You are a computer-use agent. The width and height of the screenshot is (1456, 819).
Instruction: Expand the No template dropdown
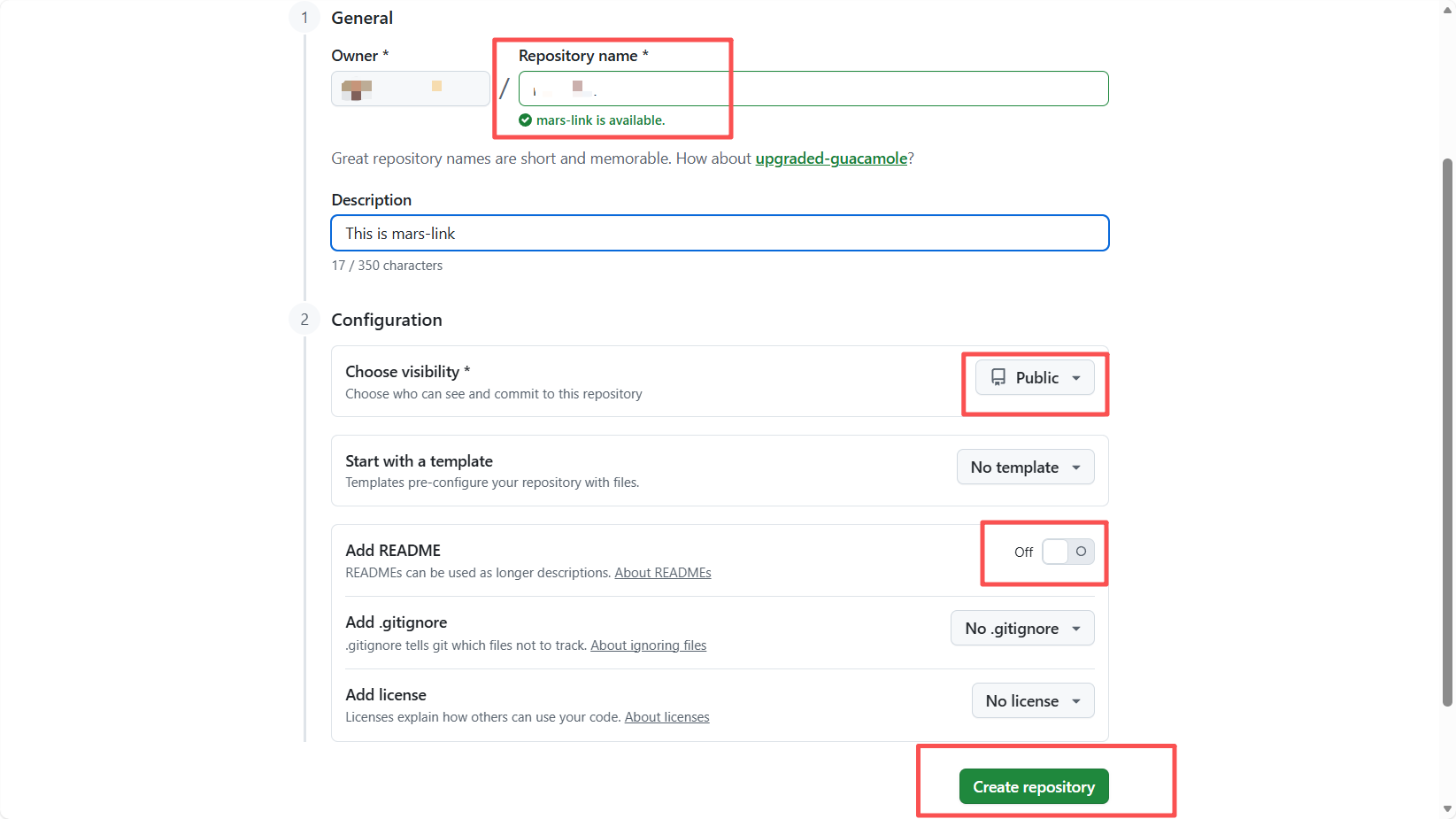(x=1025, y=467)
